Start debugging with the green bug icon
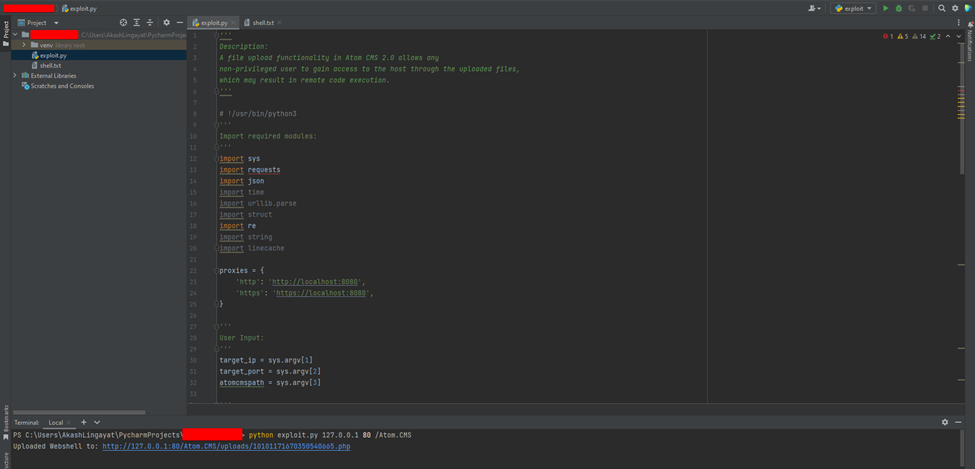 tap(899, 8)
